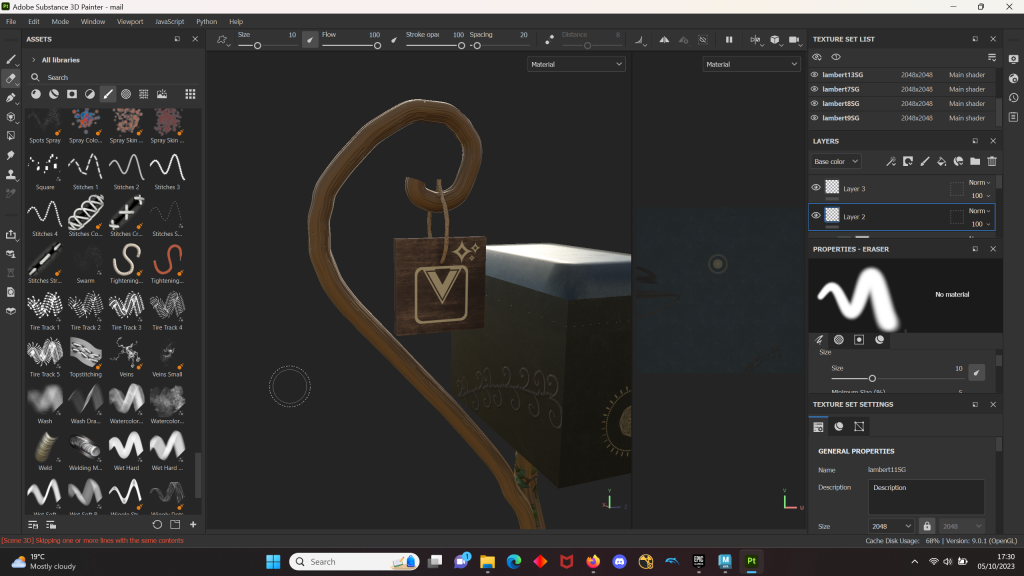The width and height of the screenshot is (1024, 576).
Task: Open Display settings from right dock
Action: (1014, 59)
